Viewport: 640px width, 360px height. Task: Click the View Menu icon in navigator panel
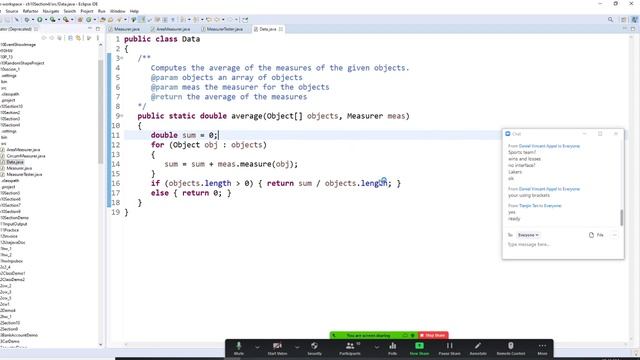point(98,38)
